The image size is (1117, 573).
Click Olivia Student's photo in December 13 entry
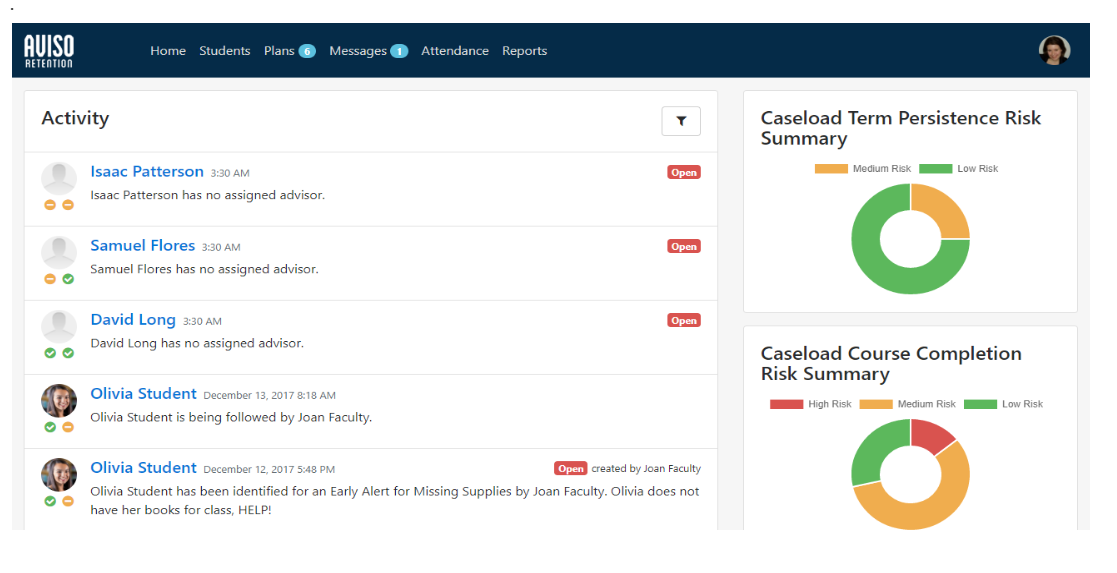pyautogui.click(x=59, y=401)
